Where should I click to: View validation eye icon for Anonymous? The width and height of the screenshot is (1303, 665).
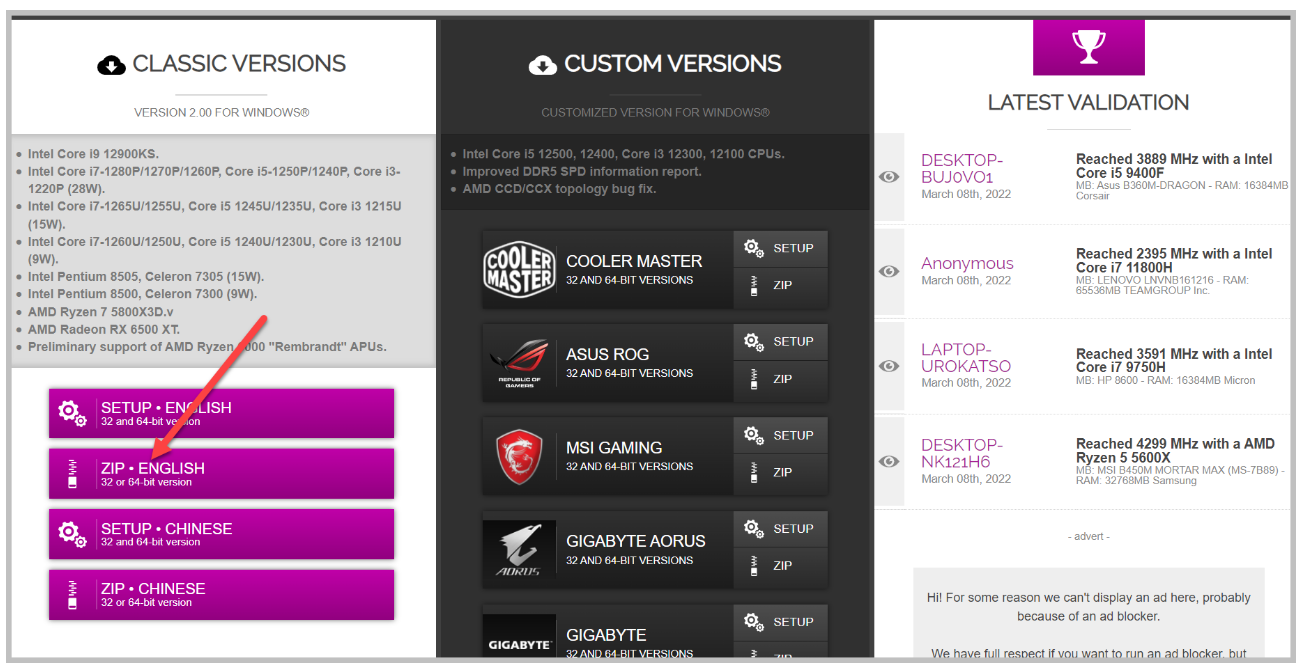click(x=889, y=271)
